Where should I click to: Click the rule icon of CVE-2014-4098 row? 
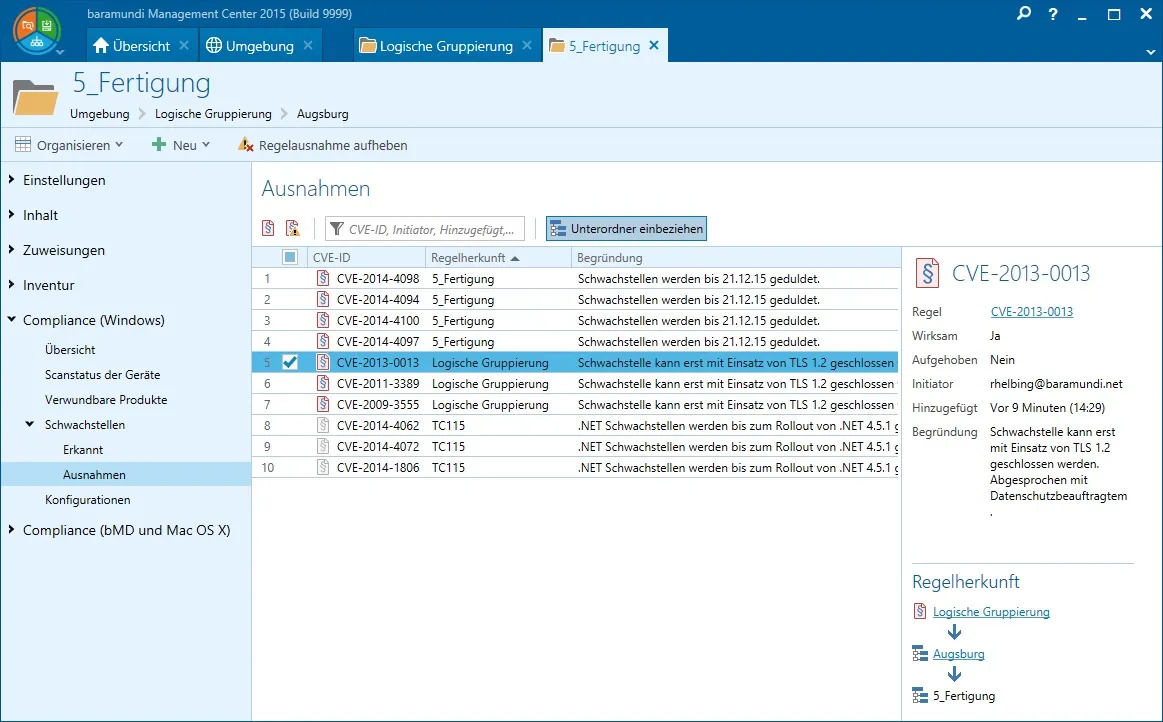tap(323, 278)
